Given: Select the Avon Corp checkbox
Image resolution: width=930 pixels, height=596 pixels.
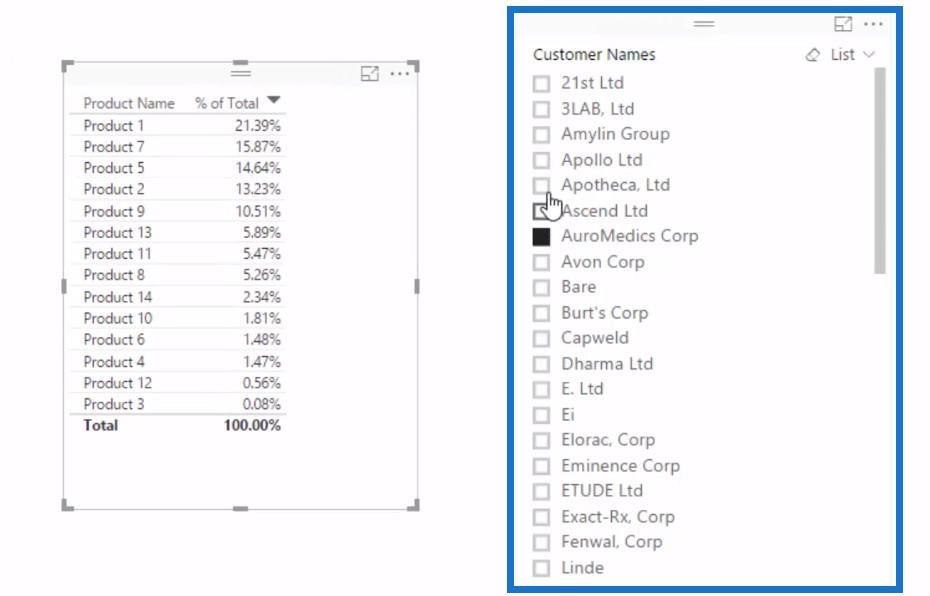Looking at the screenshot, I should click(x=541, y=262).
